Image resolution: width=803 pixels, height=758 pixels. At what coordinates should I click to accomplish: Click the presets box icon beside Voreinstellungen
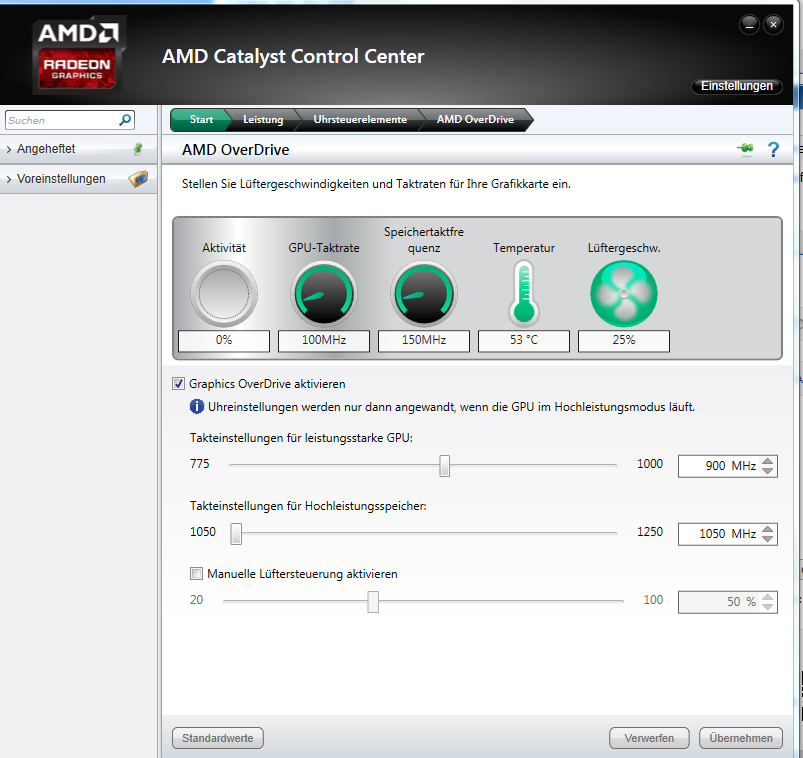point(138,179)
